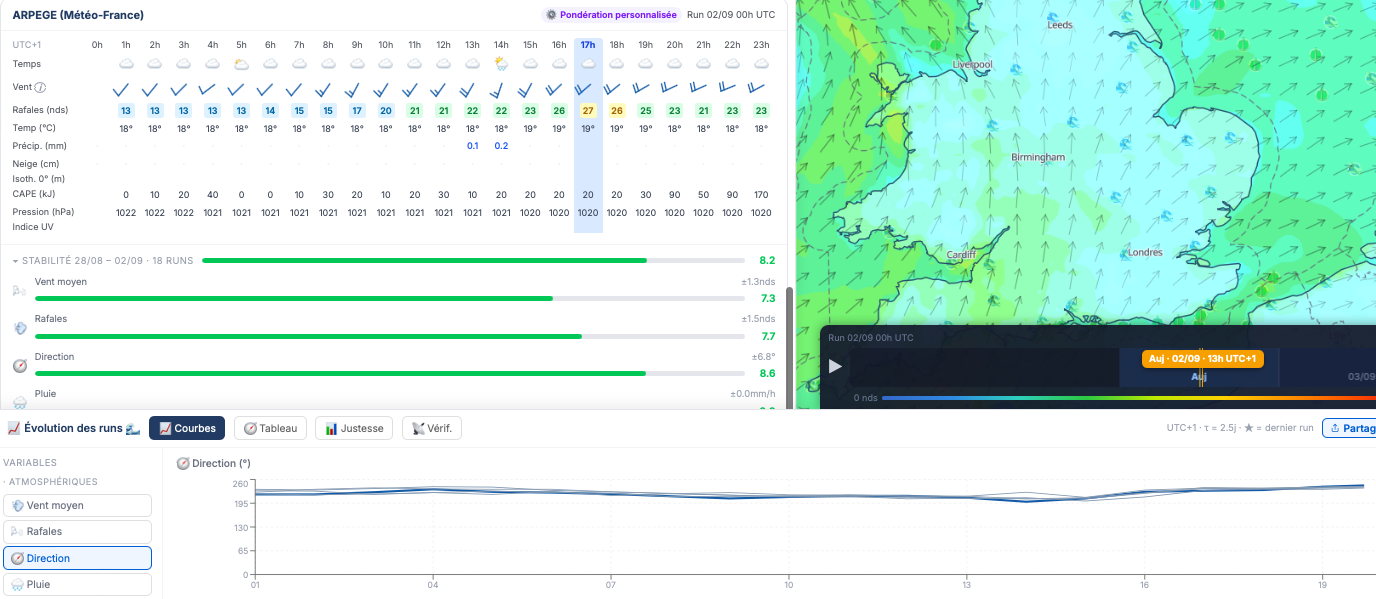The image size is (1376, 599).
Task: Click Londres on the map
Action: click(1145, 253)
